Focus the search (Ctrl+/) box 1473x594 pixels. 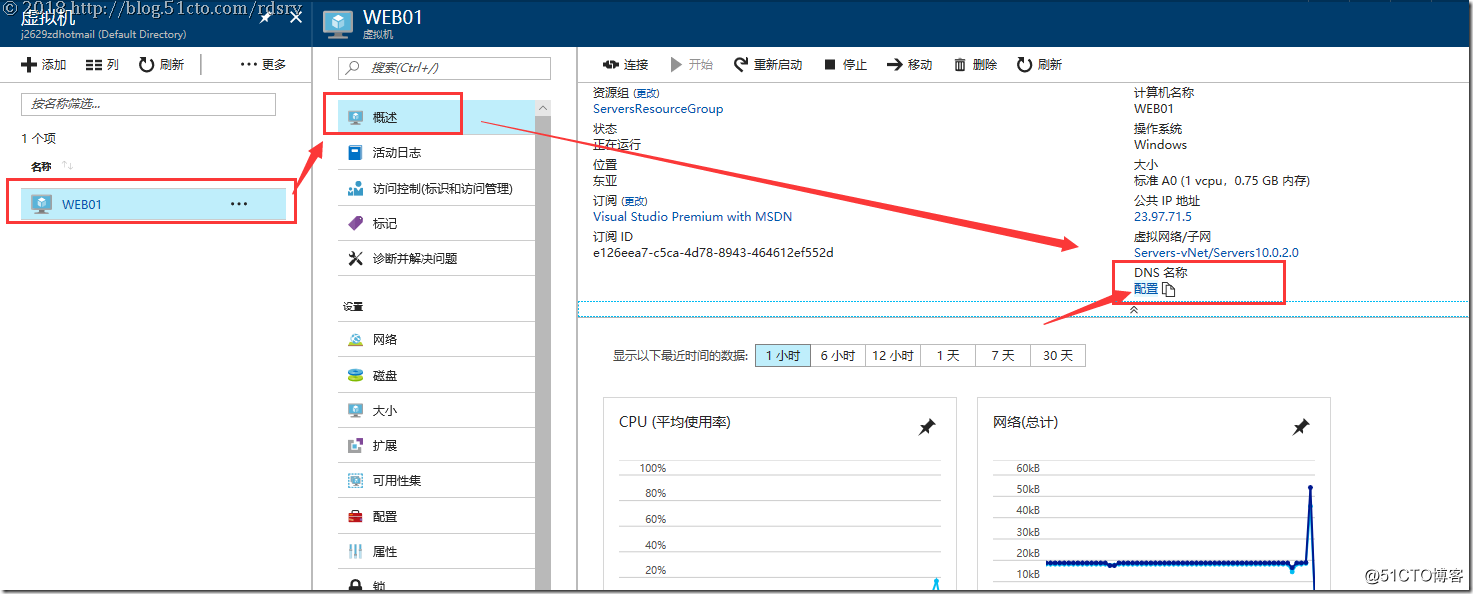tap(444, 68)
